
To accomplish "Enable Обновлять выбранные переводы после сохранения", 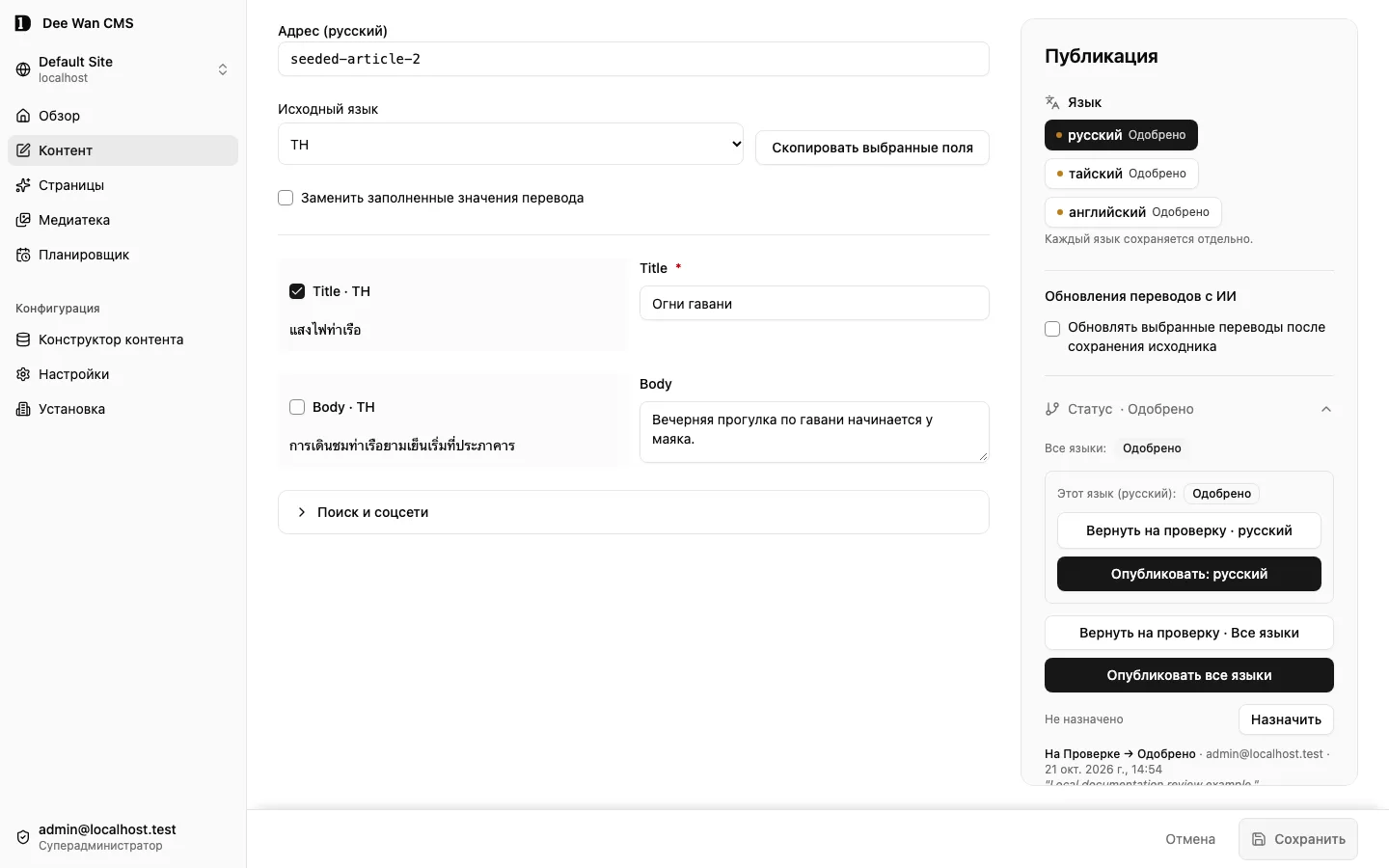I will tap(1052, 329).
